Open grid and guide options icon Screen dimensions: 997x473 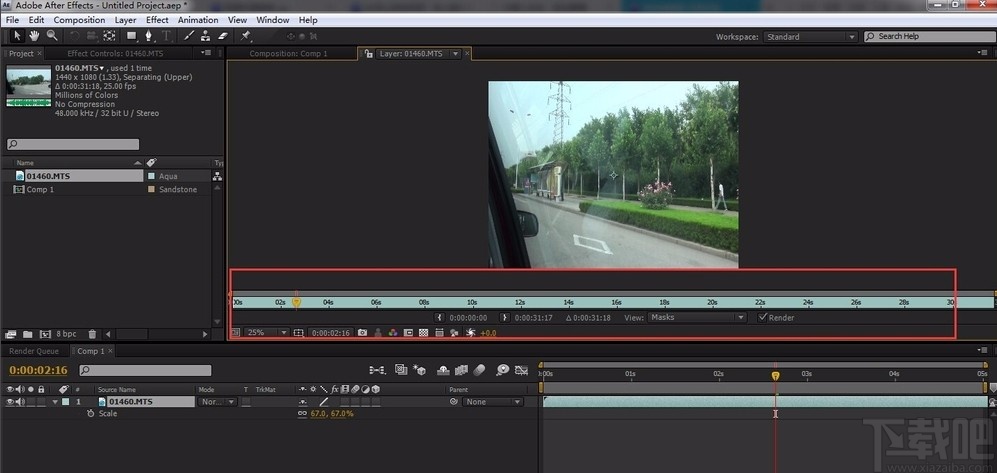(x=299, y=332)
